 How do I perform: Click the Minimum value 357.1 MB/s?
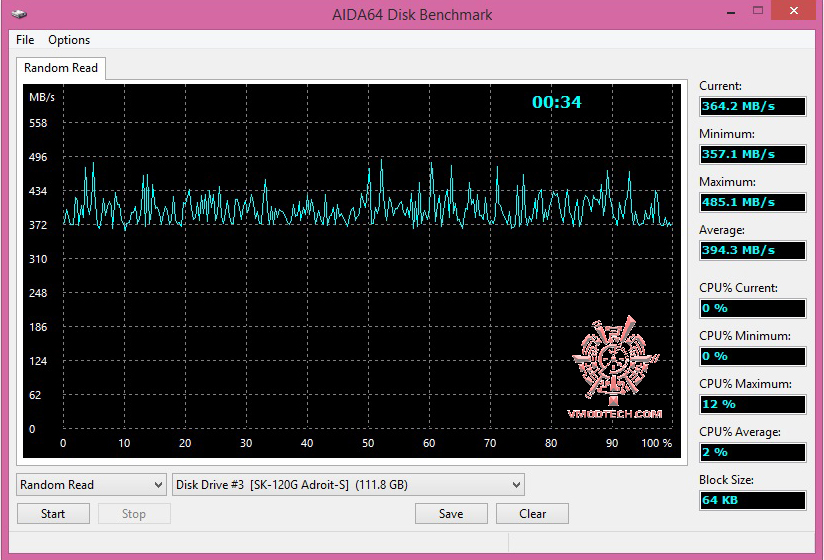point(753,154)
